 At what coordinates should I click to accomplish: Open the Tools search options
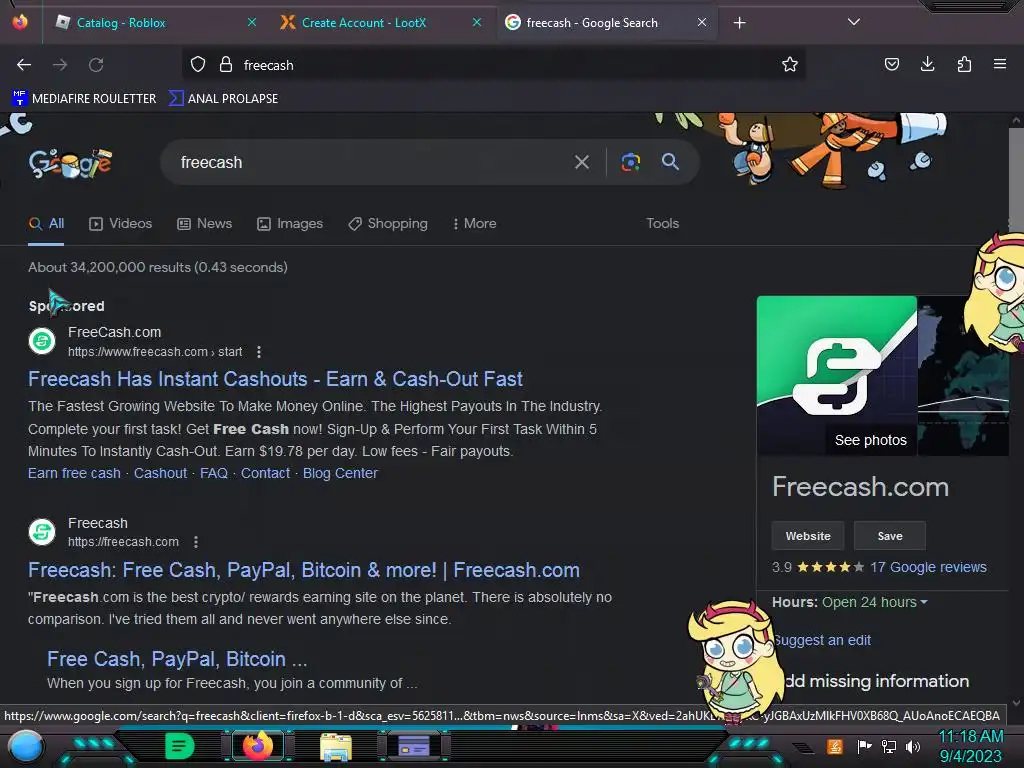[662, 223]
